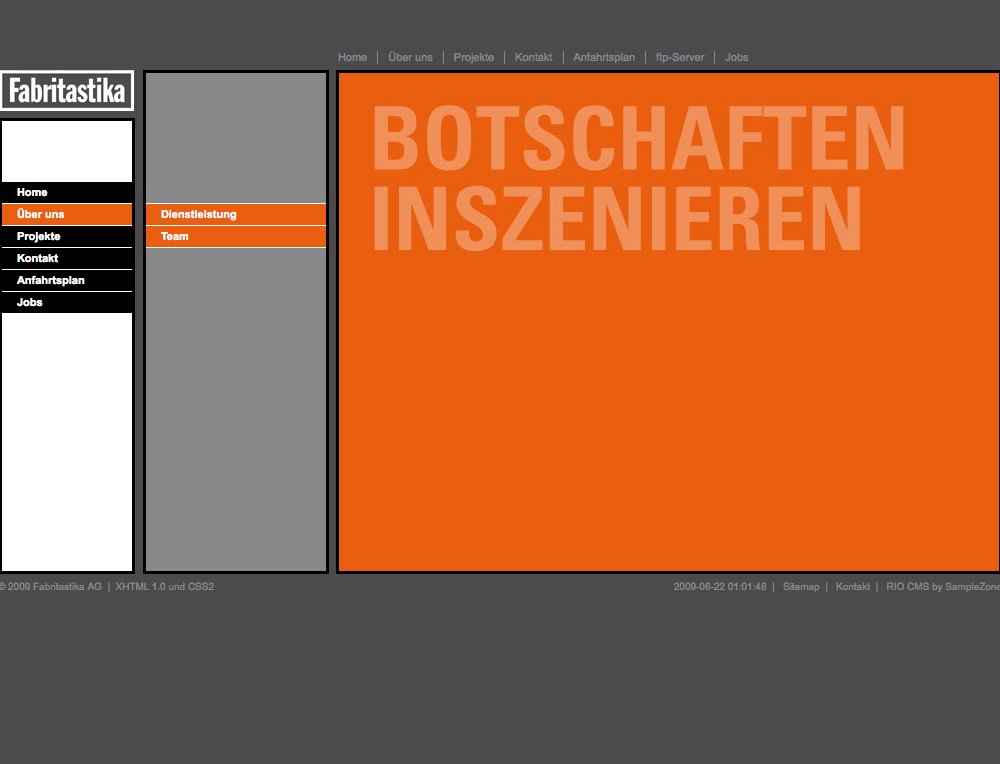Click the BOTSCHAFTEN headline word
The image size is (1000, 764).
click(x=638, y=138)
